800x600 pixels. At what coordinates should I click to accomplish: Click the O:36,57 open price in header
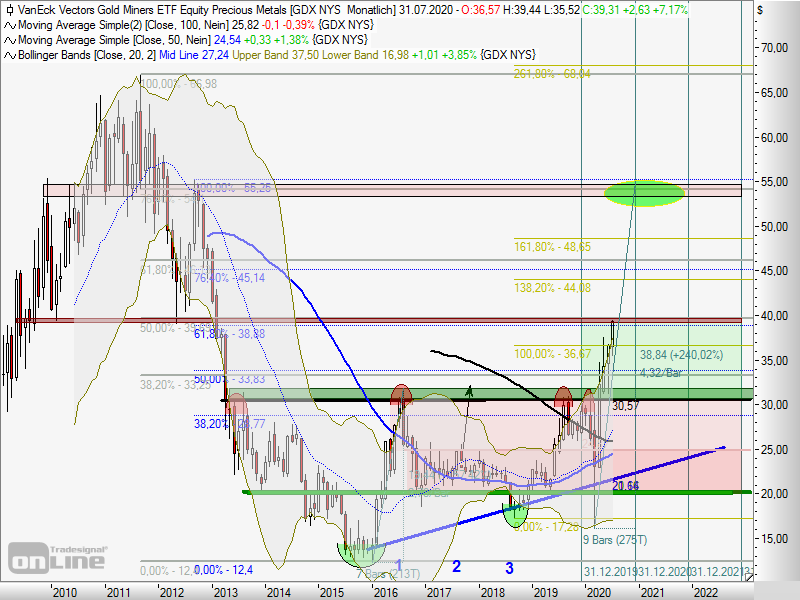(x=480, y=10)
